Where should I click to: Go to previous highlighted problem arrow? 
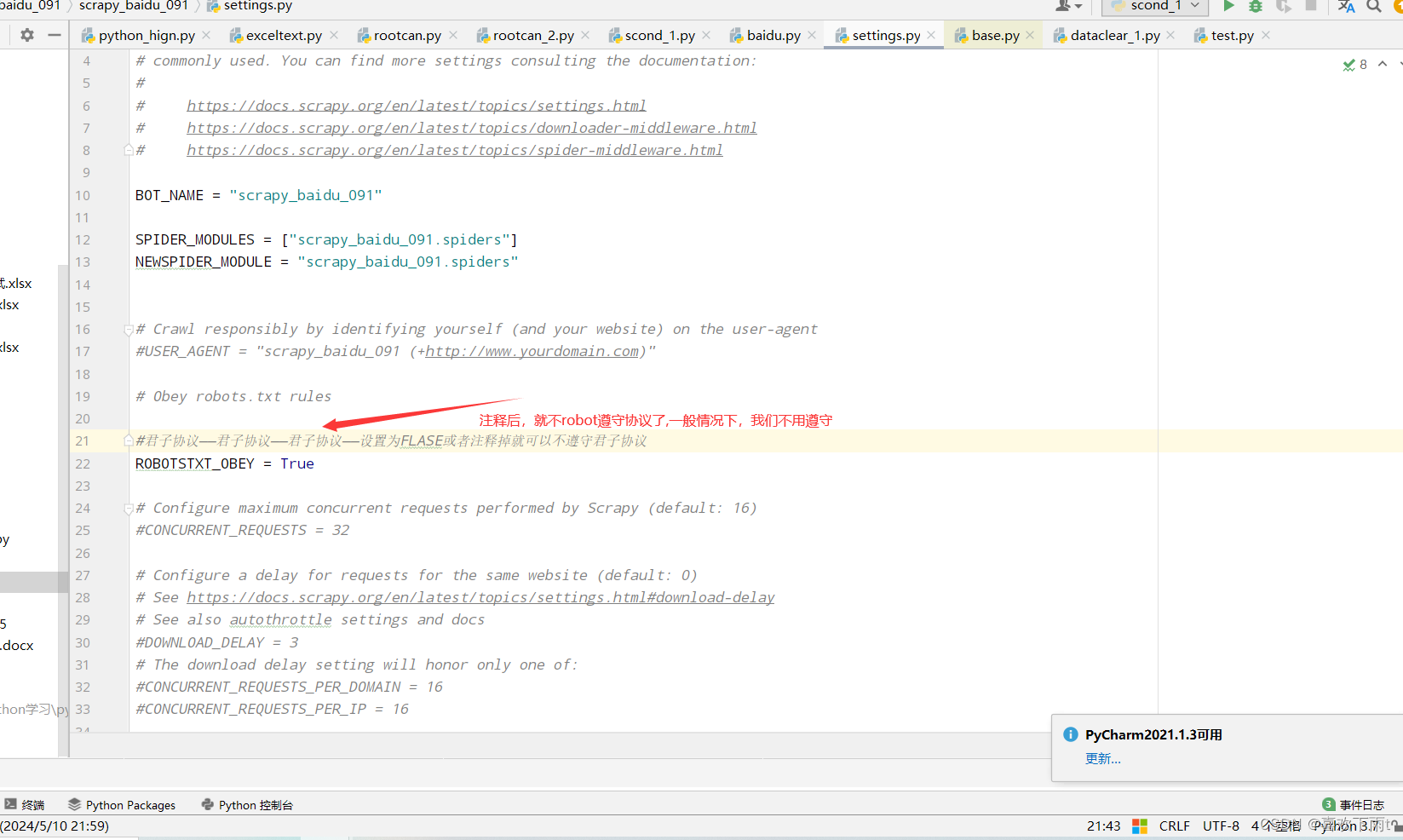pos(1383,64)
